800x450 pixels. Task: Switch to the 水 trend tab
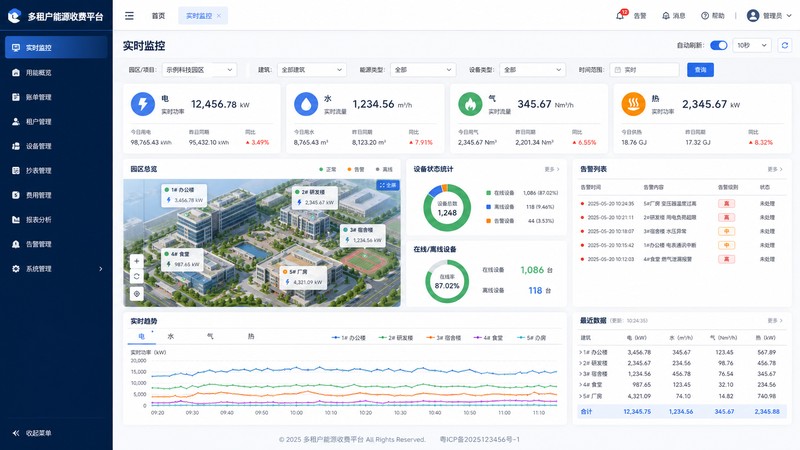[x=170, y=336]
